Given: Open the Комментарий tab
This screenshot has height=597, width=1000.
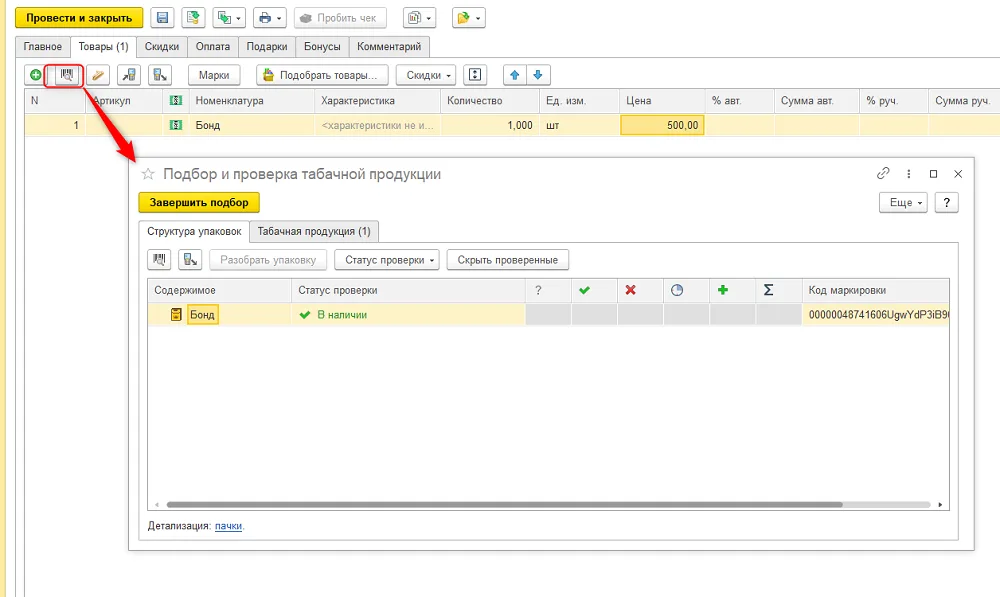Looking at the screenshot, I should tap(389, 47).
